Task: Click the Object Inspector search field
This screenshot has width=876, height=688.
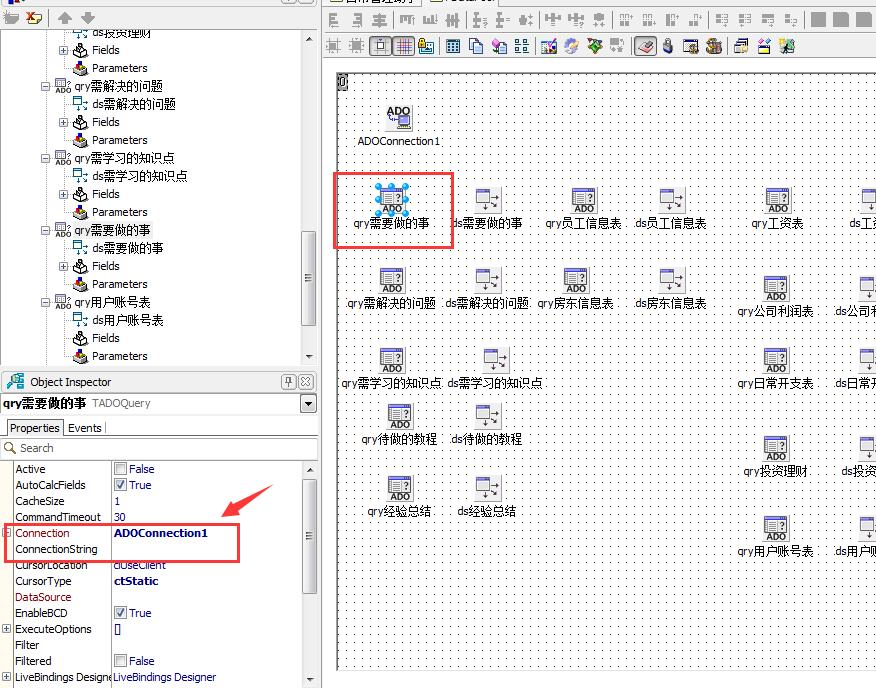Action: pyautogui.click(x=159, y=448)
